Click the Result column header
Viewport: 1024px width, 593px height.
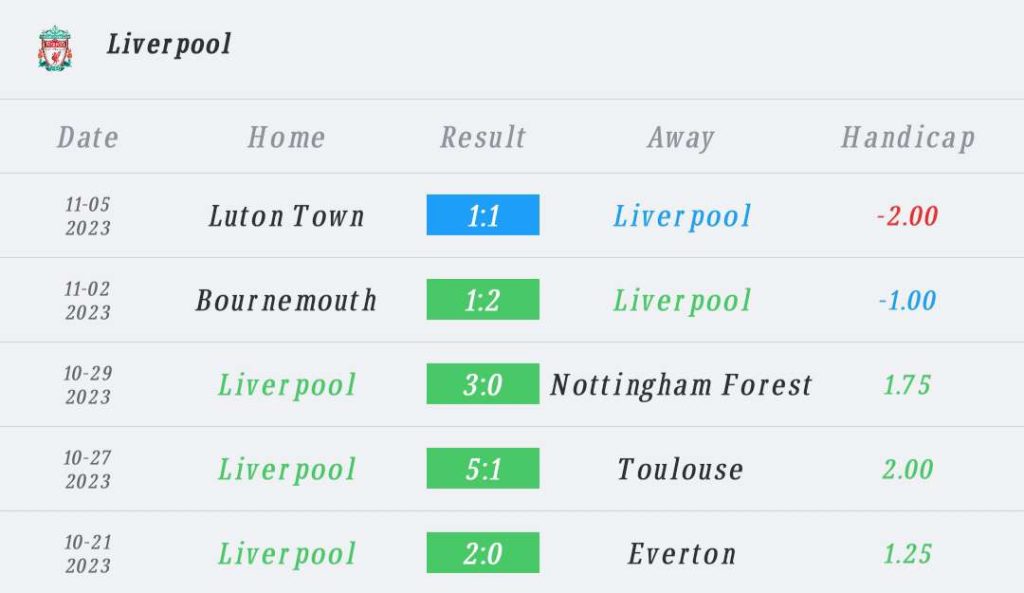pyautogui.click(x=483, y=137)
